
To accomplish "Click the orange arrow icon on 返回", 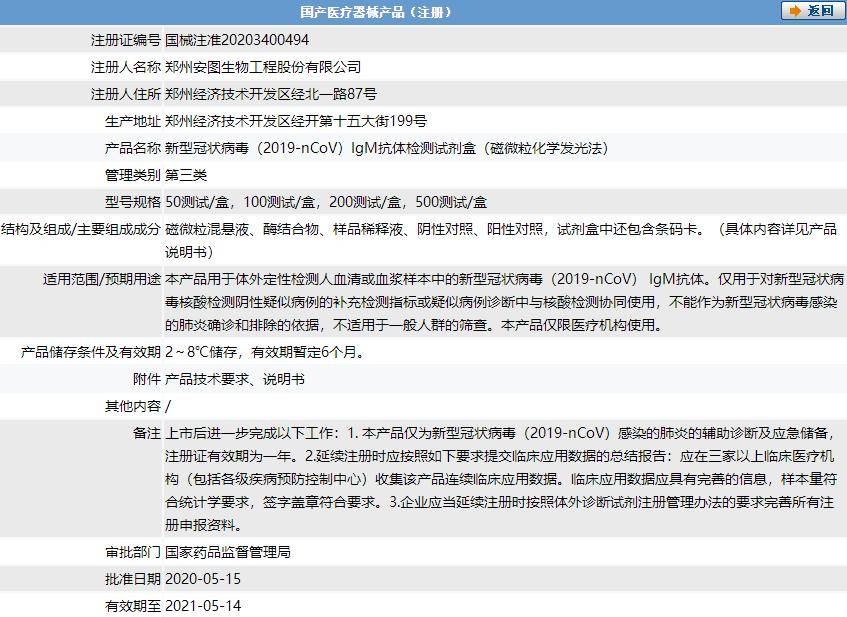I will pos(795,11).
